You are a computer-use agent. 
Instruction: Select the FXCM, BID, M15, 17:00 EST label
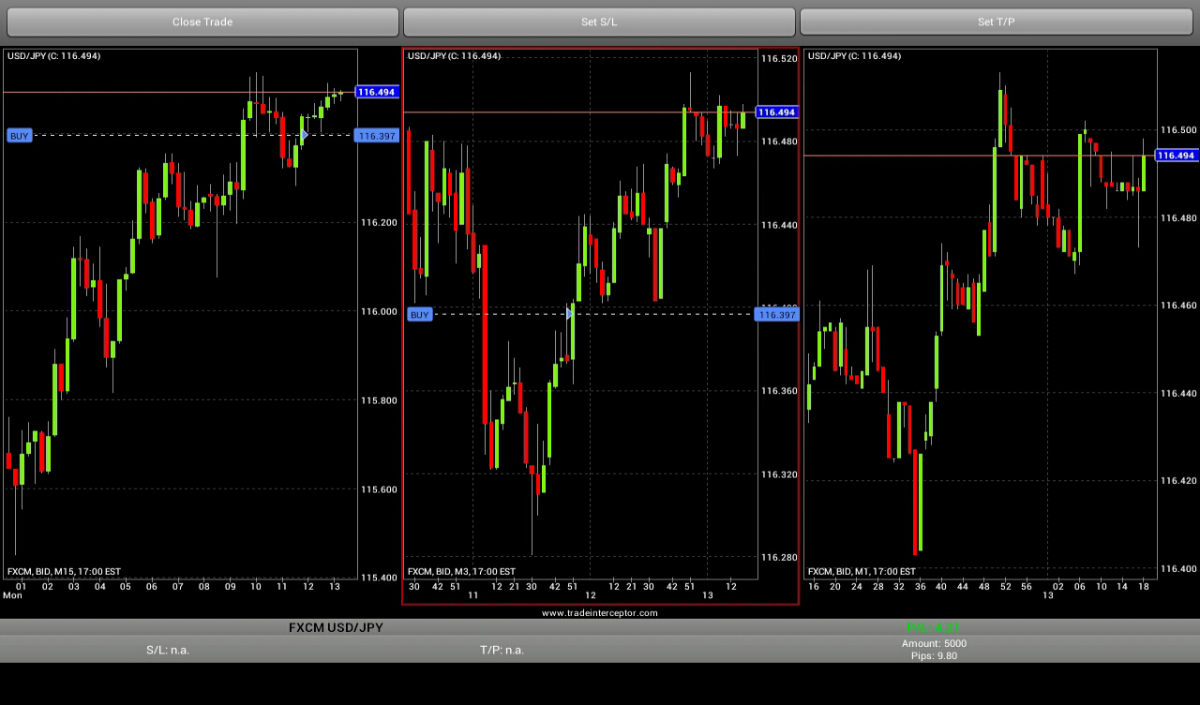coord(64,572)
